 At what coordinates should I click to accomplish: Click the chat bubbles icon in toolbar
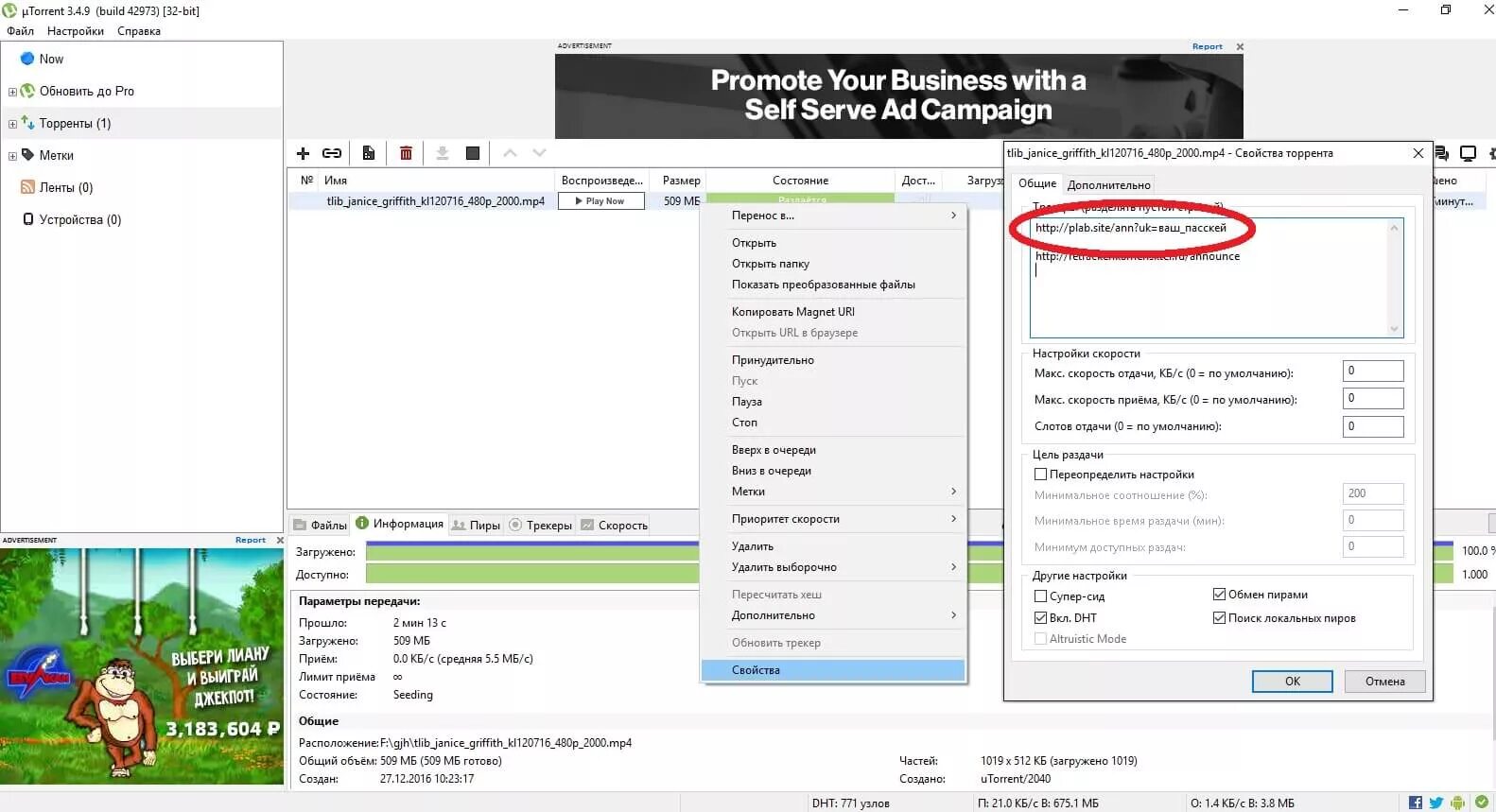coord(1442,153)
